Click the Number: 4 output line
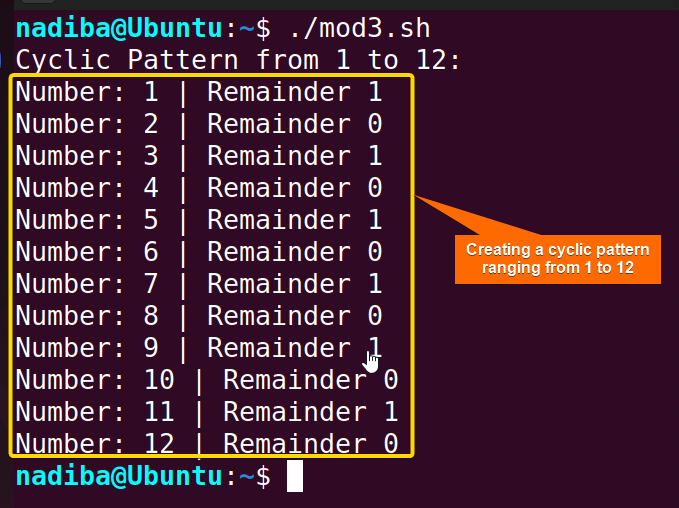Screen dimensions: 679x508 (199, 188)
